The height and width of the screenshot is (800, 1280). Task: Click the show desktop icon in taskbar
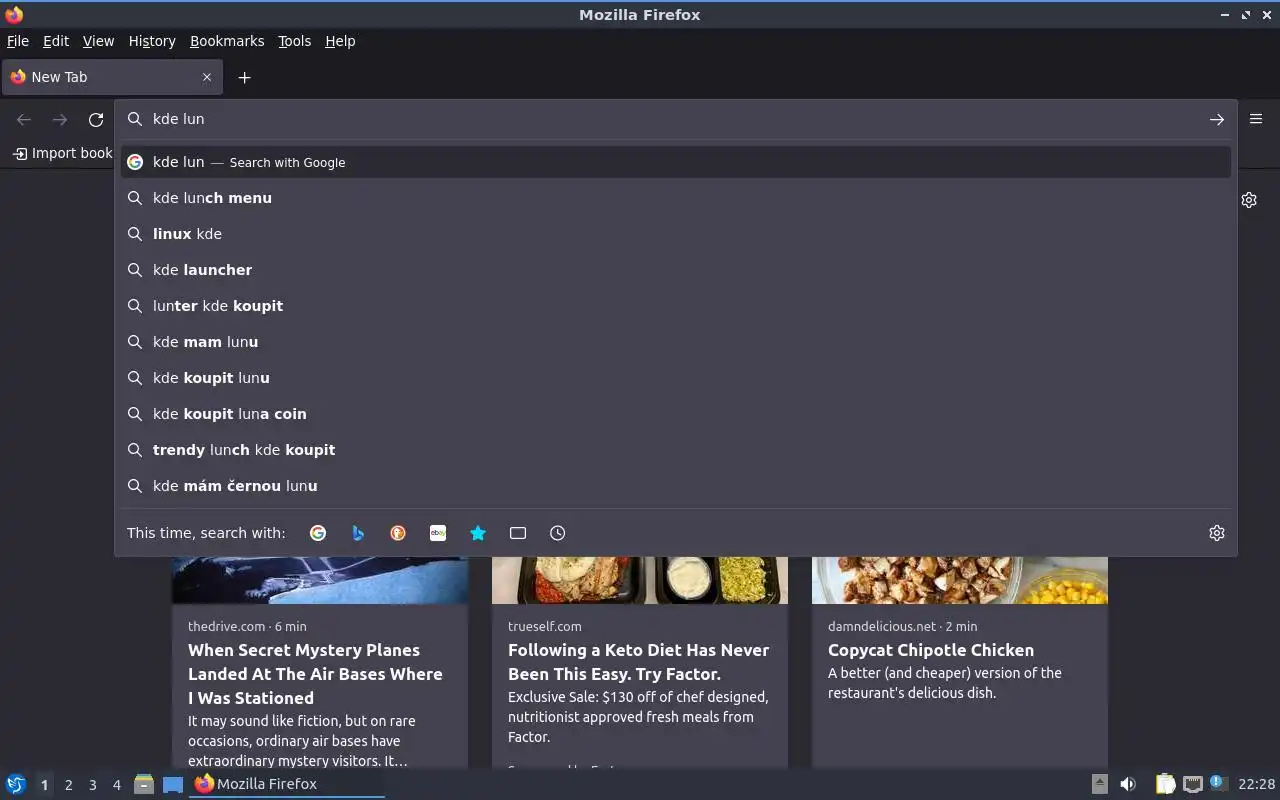tap(173, 784)
